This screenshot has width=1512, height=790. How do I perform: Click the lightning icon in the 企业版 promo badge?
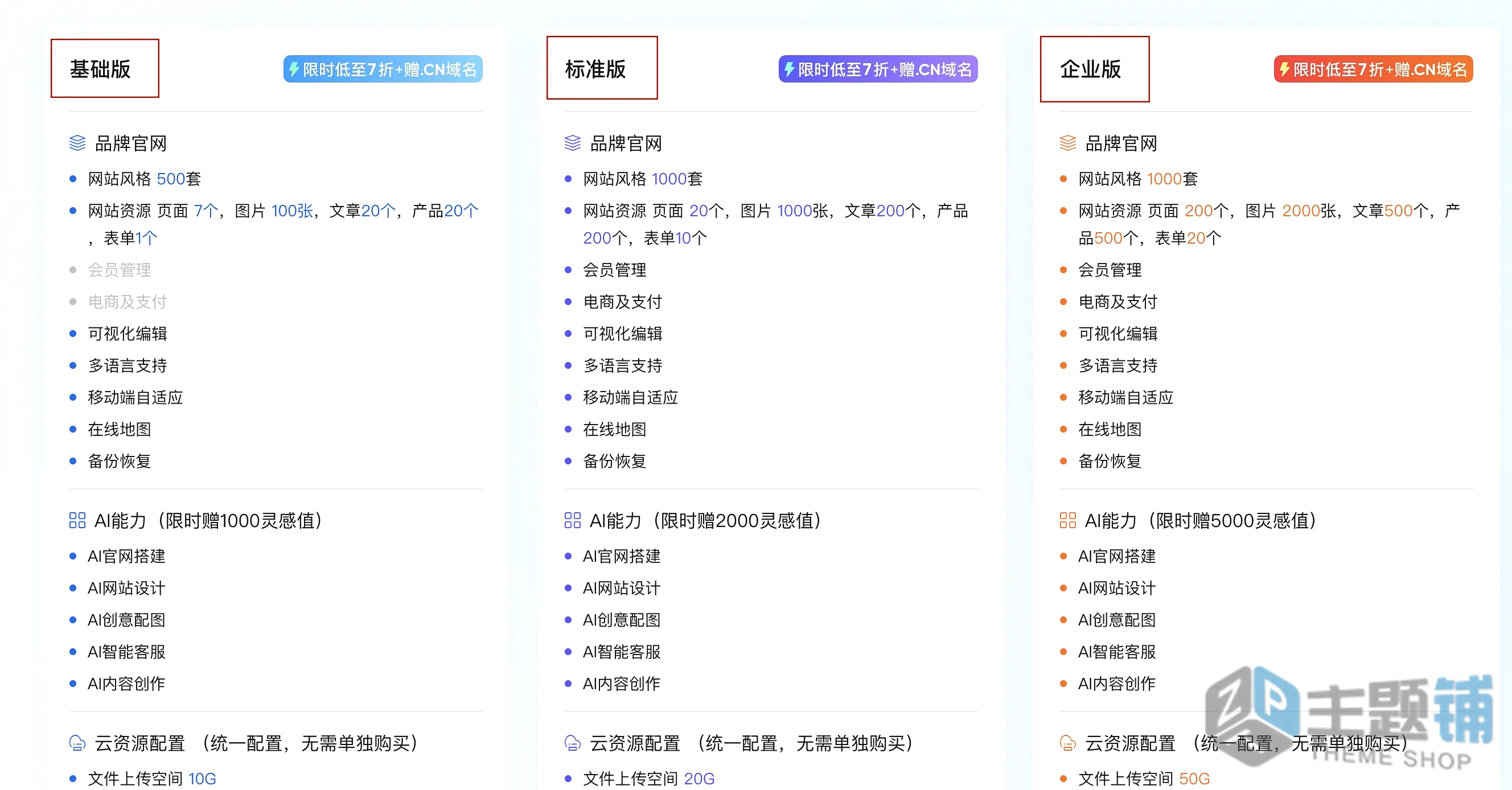[x=1284, y=69]
